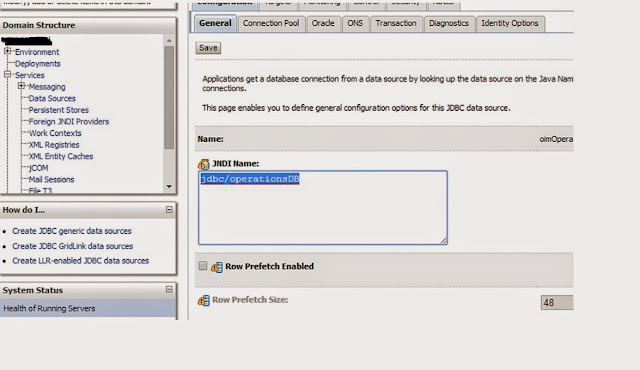Screen dimensions: 640x370
Task: Open the Connection Pool tab
Action: point(271,23)
